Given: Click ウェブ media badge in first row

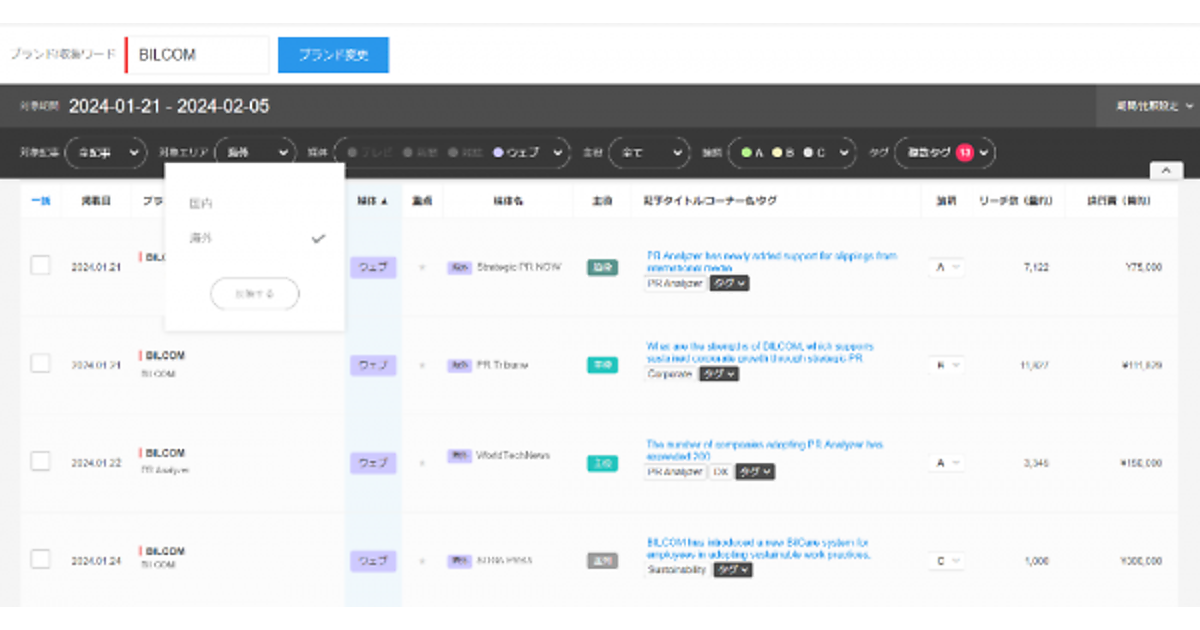Looking at the screenshot, I should [x=373, y=268].
